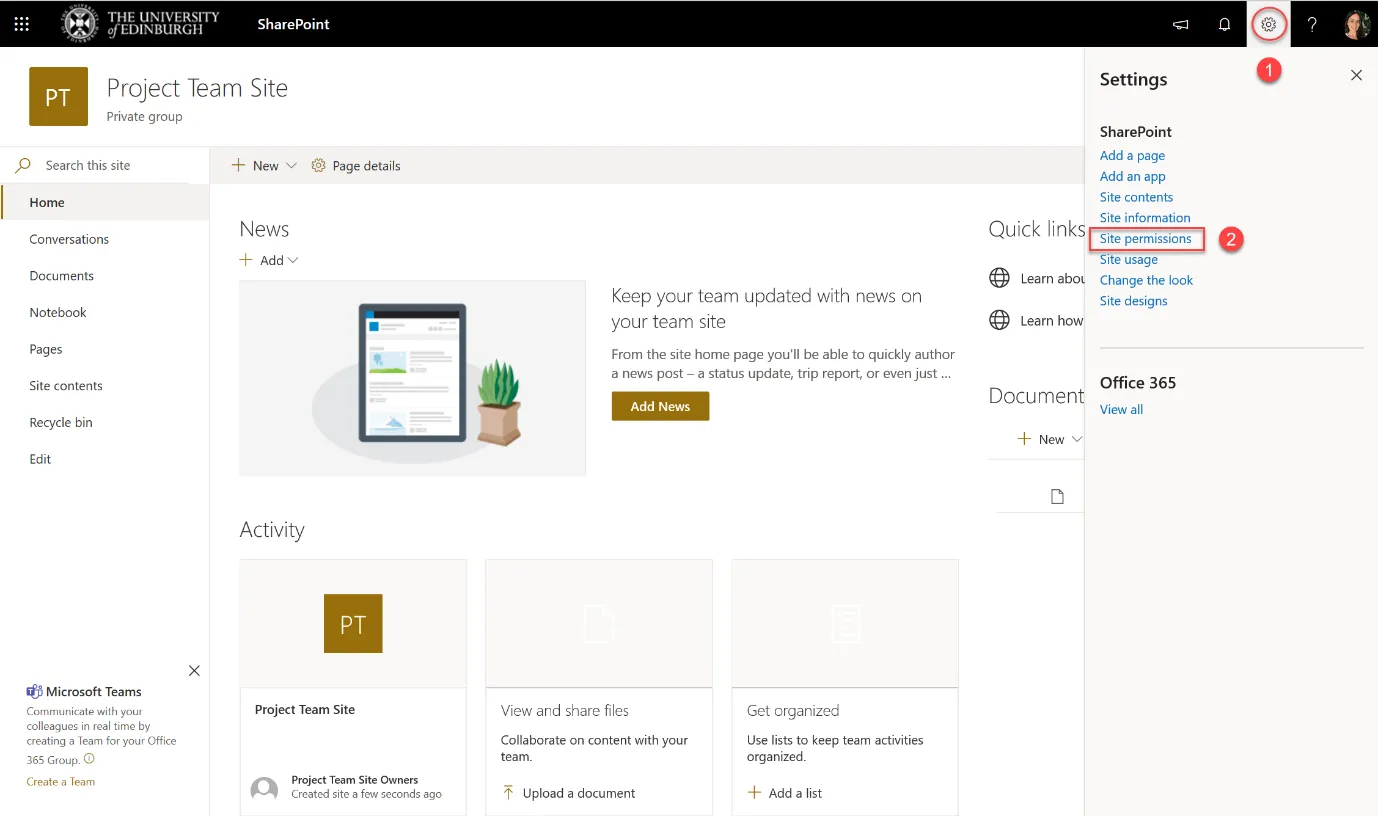Image resolution: width=1378 pixels, height=816 pixels.
Task: Open Change the look settings
Action: click(x=1146, y=280)
